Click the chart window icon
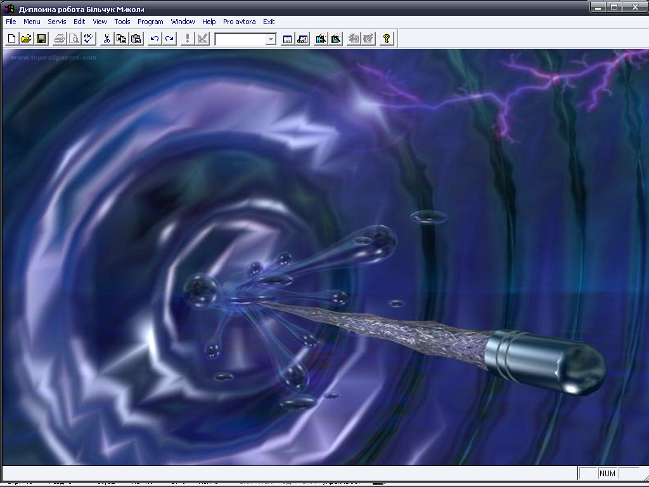 303,39
